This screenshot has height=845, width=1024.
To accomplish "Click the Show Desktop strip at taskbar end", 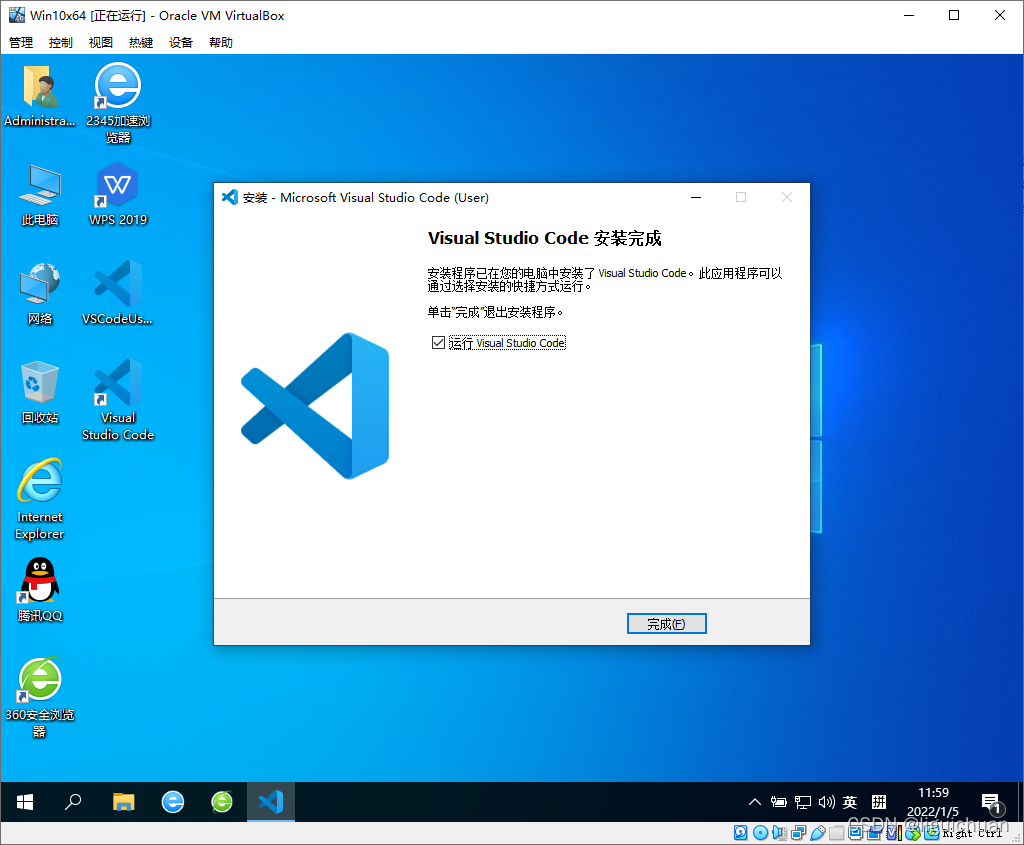I will tap(1021, 802).
